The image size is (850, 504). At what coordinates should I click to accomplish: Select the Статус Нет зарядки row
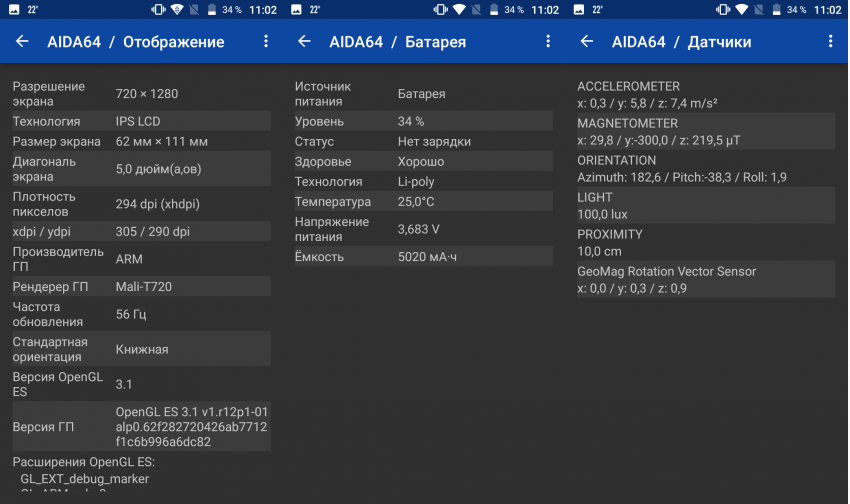point(424,141)
